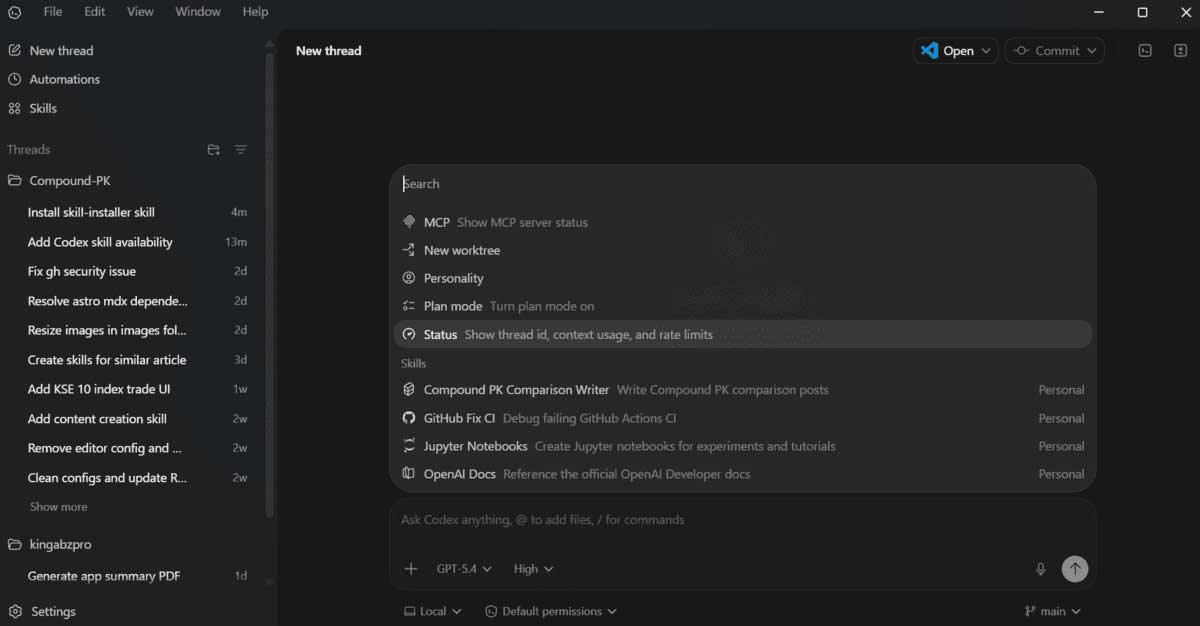Click the Codex app logo icon
Screen dimensions: 1200x626
pyautogui.click(x=14, y=12)
